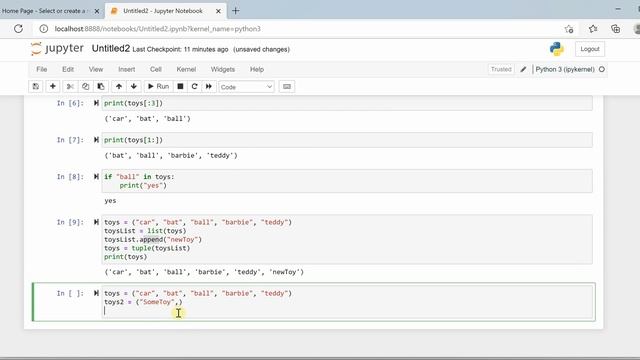Image resolution: width=640 pixels, height=360 pixels.
Task: Copy selected cells icon
Action: [85, 87]
